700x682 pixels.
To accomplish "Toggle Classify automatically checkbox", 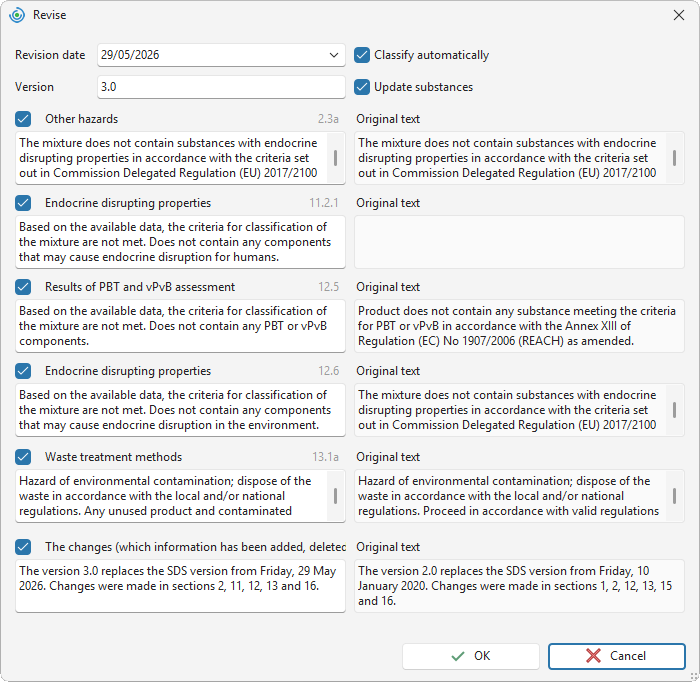I will 362,55.
